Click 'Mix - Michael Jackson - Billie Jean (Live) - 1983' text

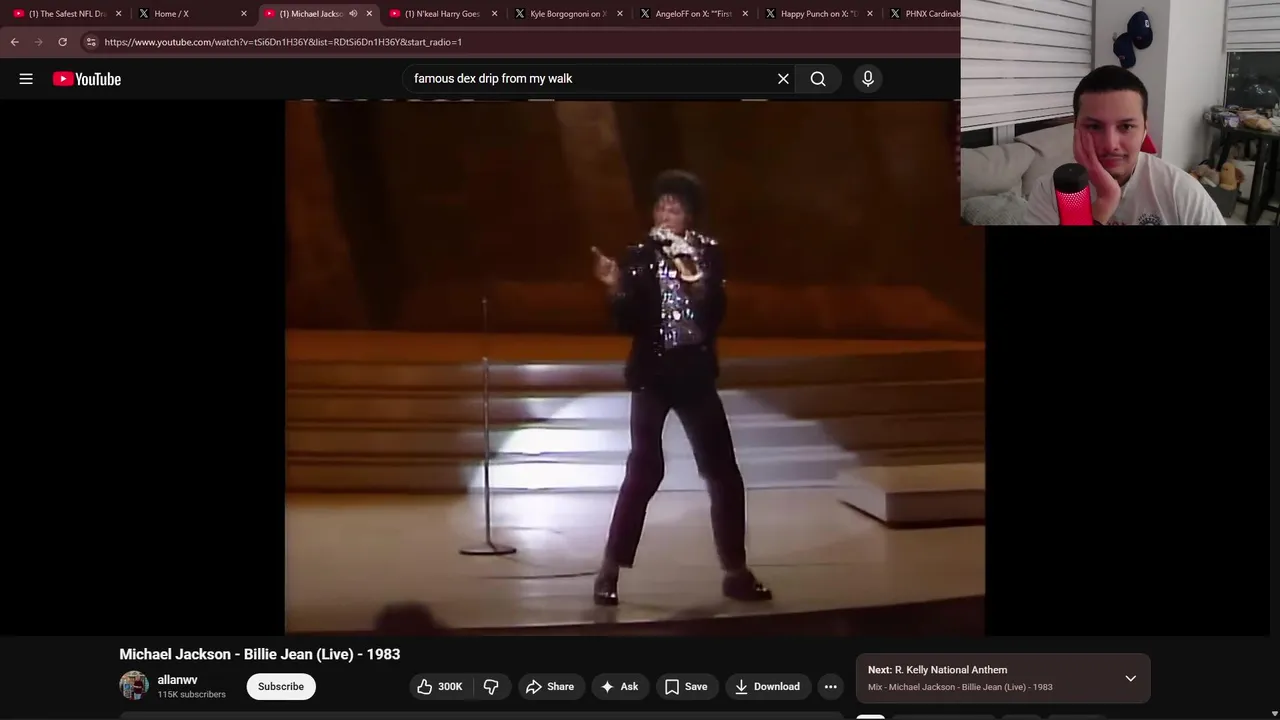point(960,687)
